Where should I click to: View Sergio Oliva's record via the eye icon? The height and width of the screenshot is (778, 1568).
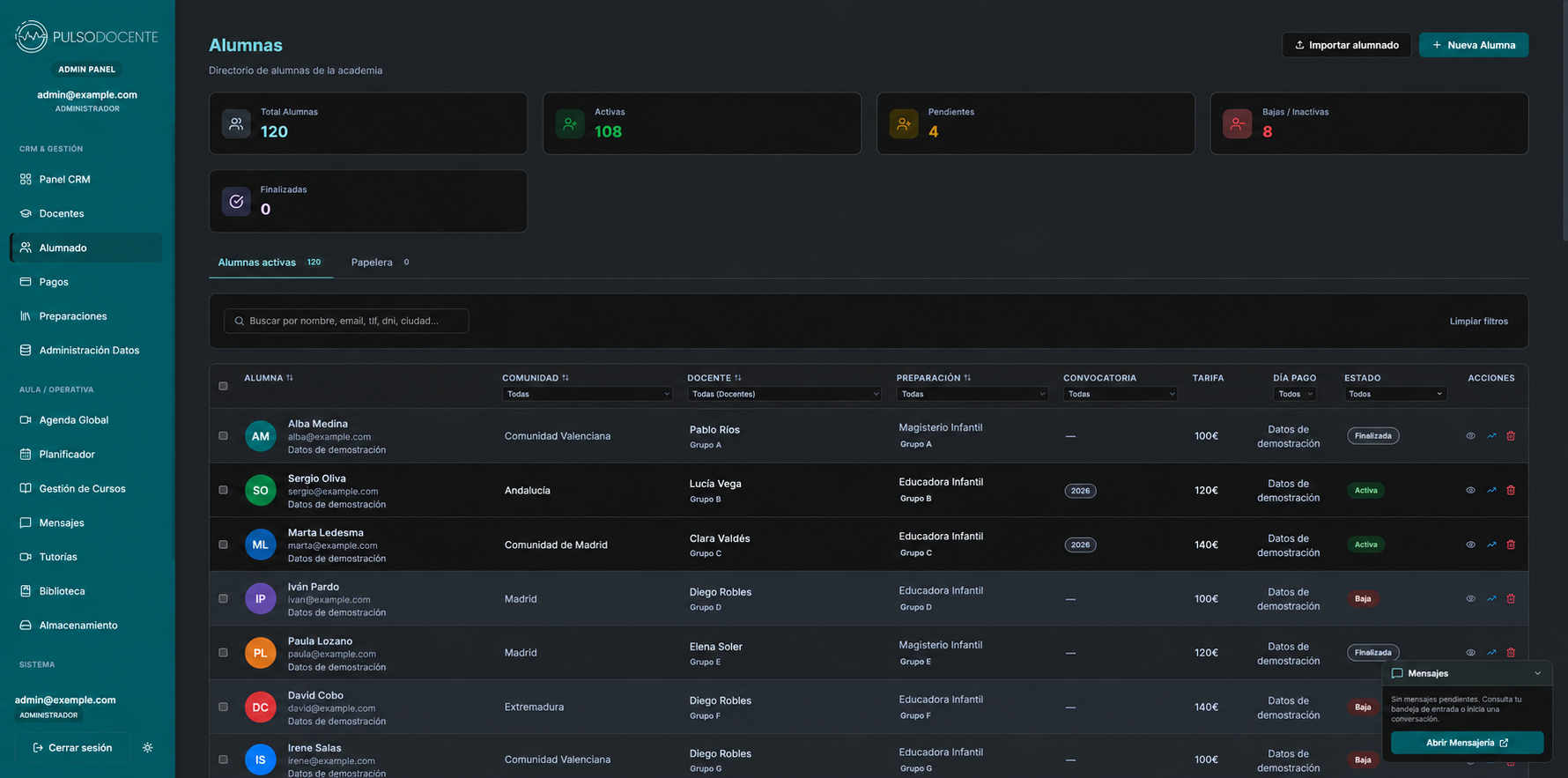click(1470, 491)
